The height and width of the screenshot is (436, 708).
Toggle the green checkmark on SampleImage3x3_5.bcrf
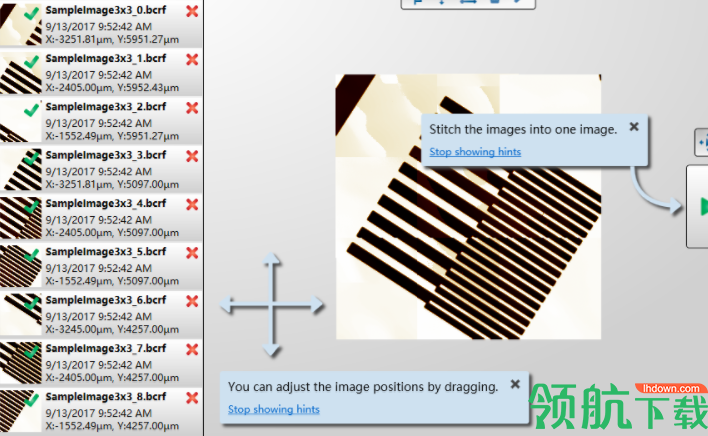pyautogui.click(x=31, y=255)
